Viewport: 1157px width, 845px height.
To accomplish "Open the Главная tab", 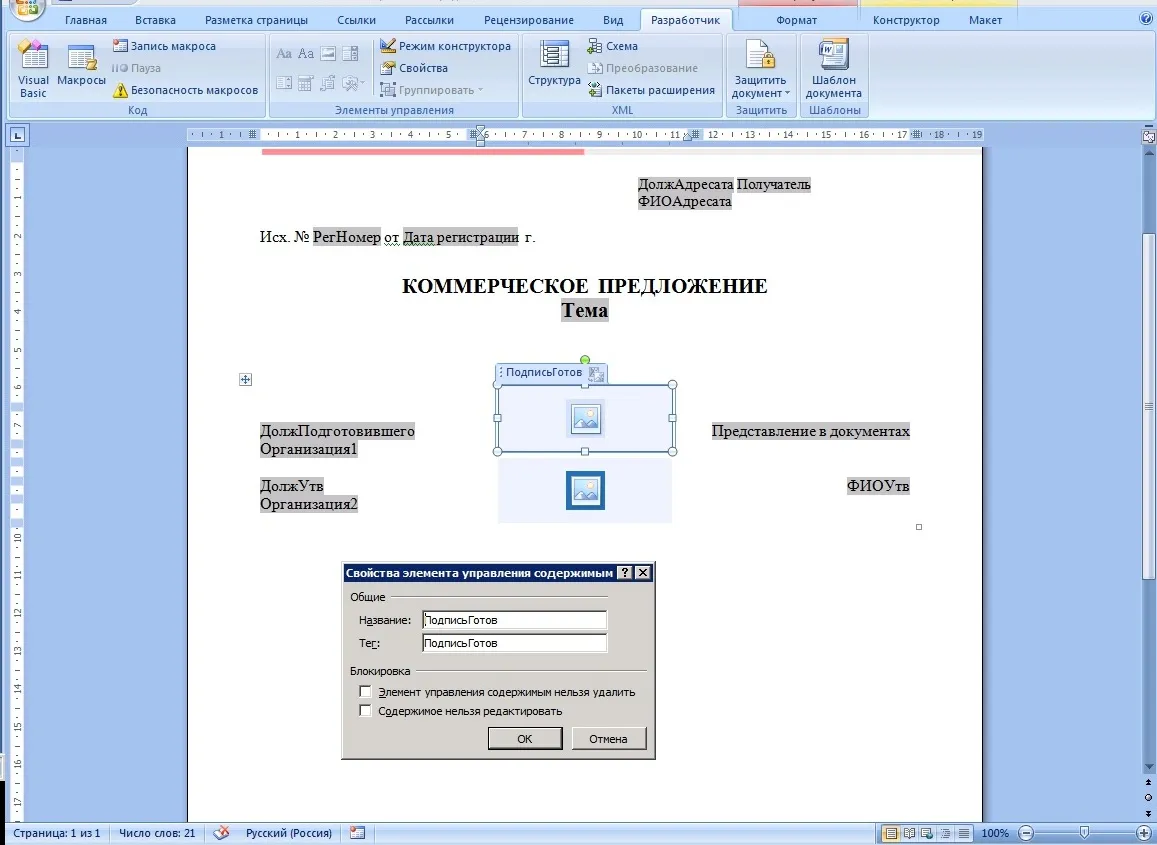I will 86,20.
